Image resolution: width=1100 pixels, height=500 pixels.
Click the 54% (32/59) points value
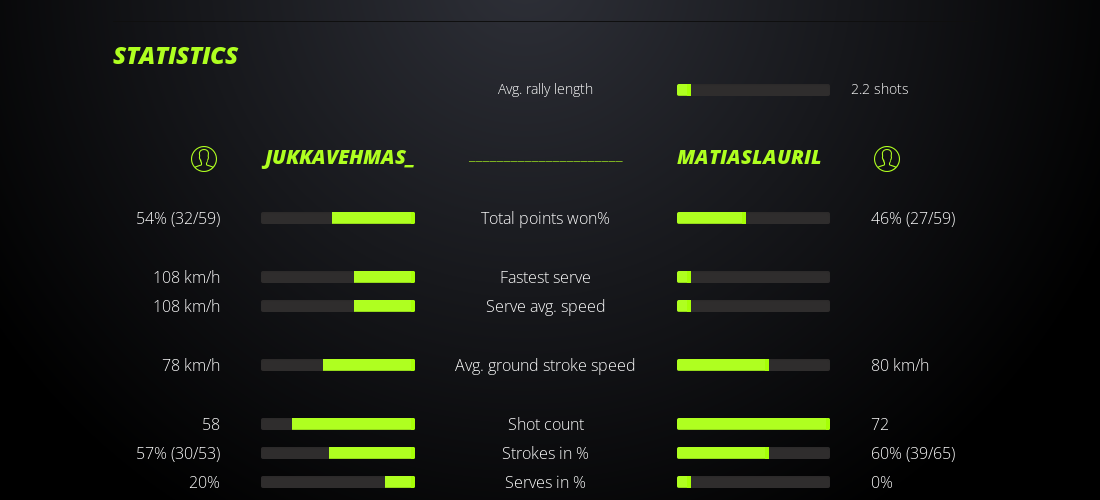tap(178, 218)
